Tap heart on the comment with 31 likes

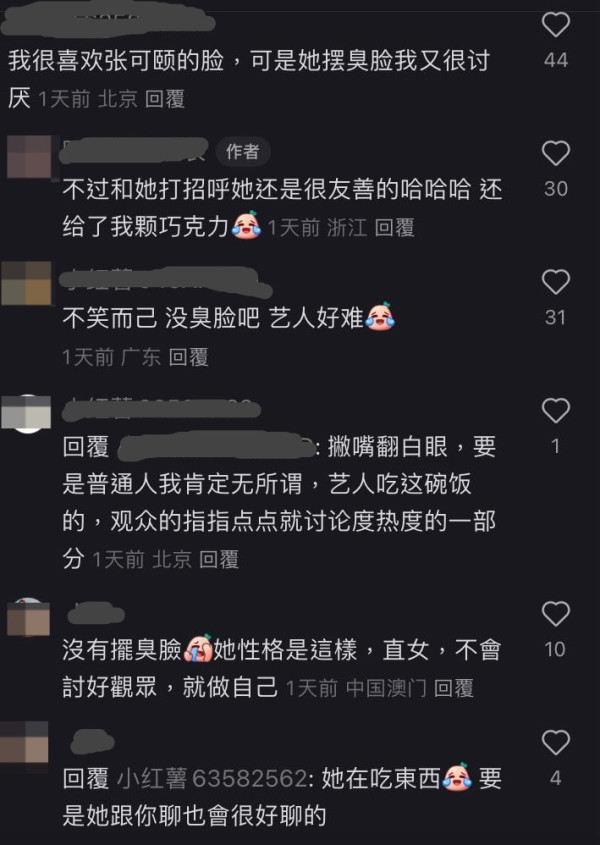556,282
